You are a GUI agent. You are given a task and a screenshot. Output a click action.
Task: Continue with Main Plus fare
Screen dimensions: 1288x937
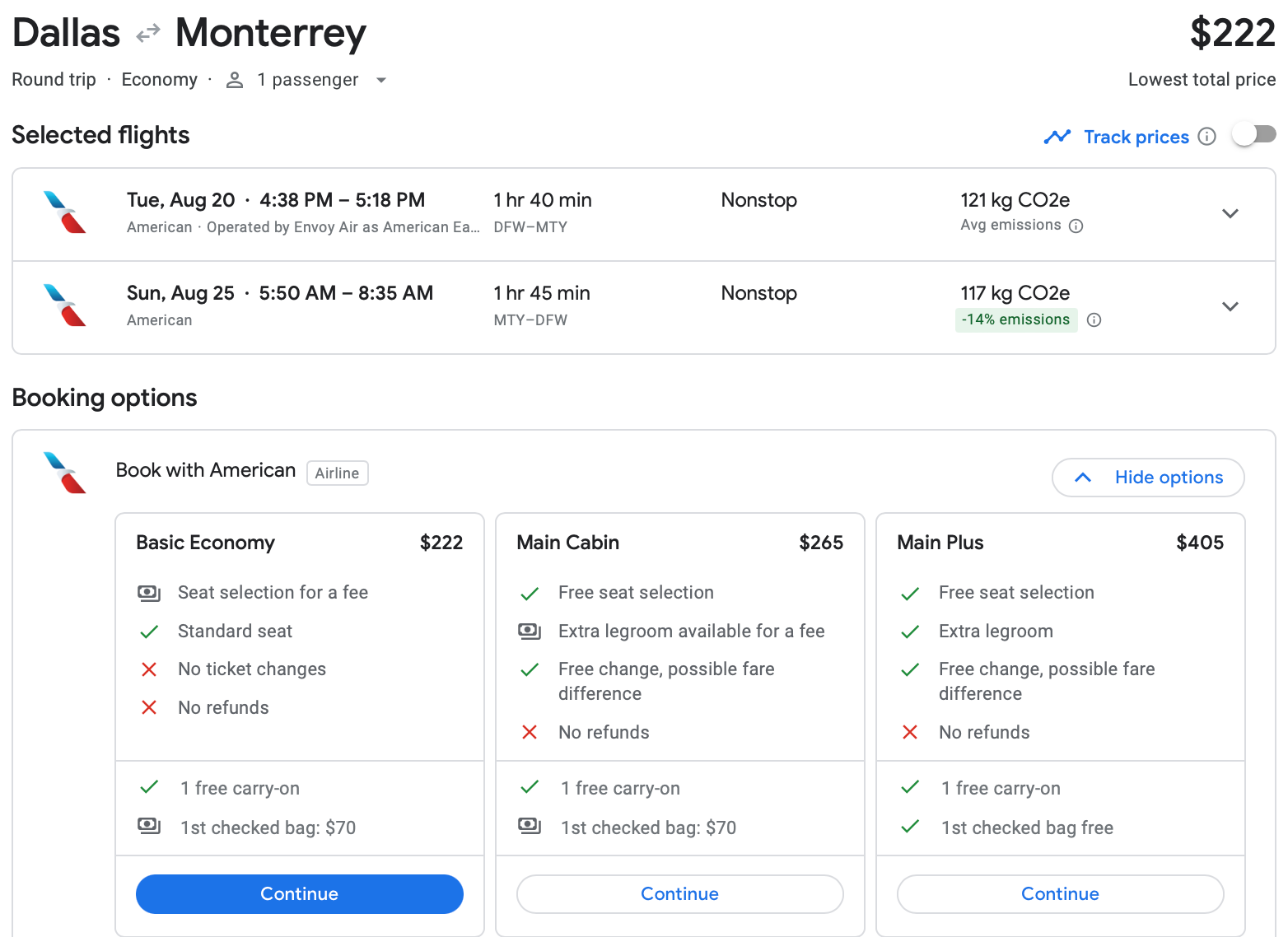pos(1060,894)
